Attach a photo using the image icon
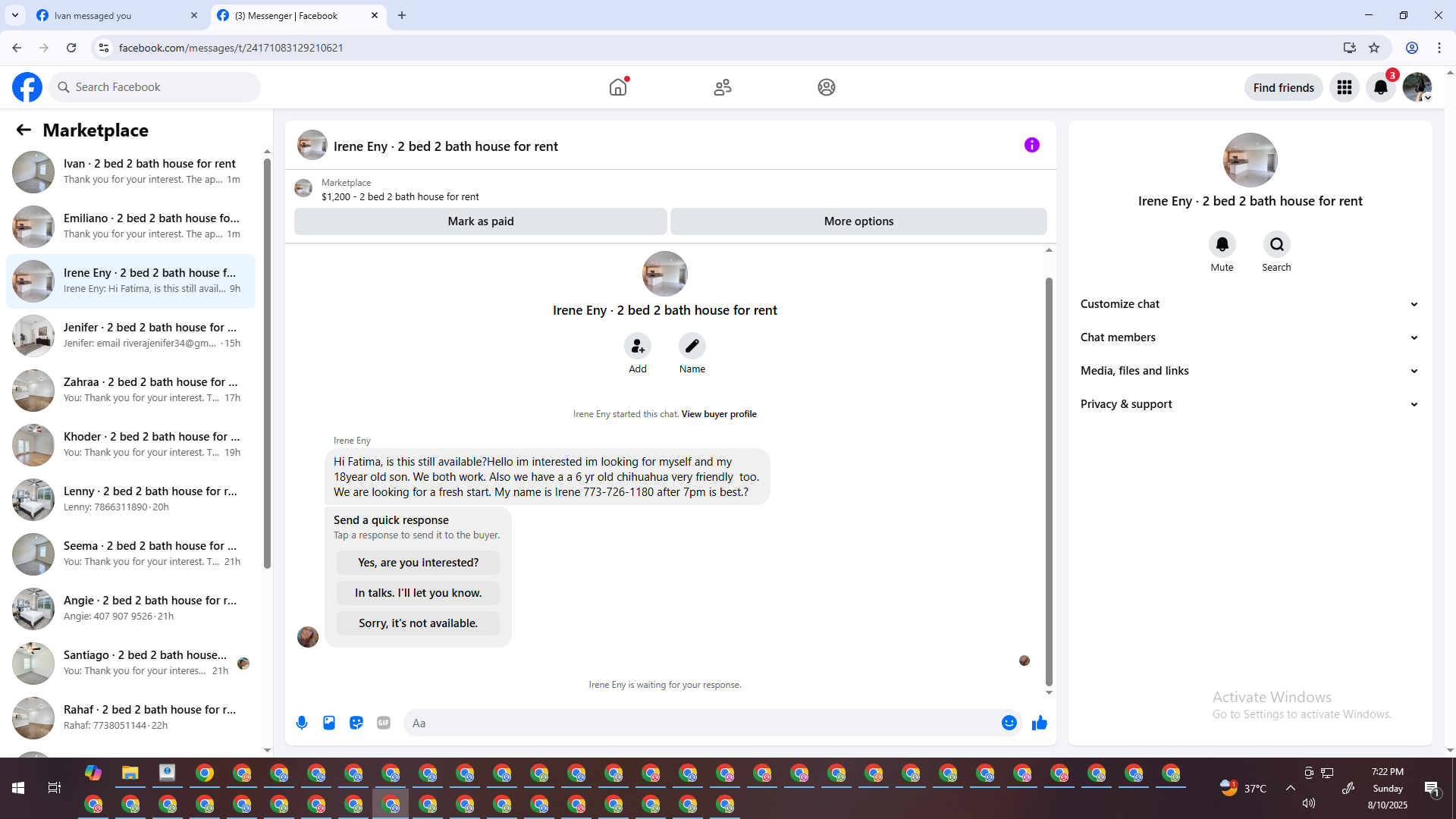Viewport: 1456px width, 819px height. tap(329, 723)
